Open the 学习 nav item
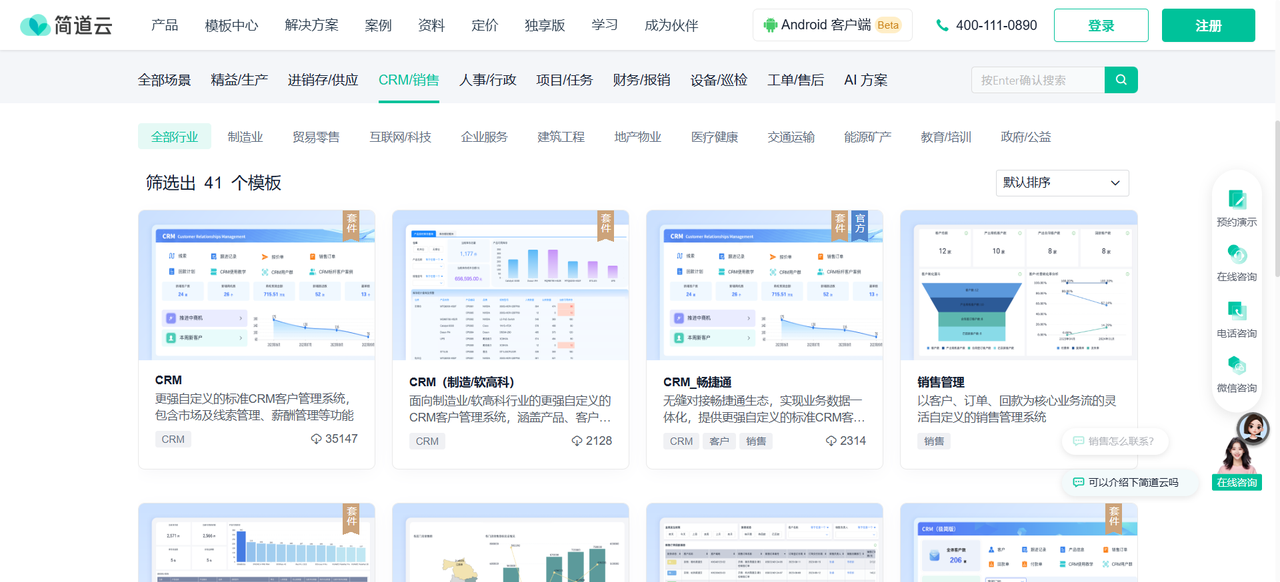 [605, 25]
